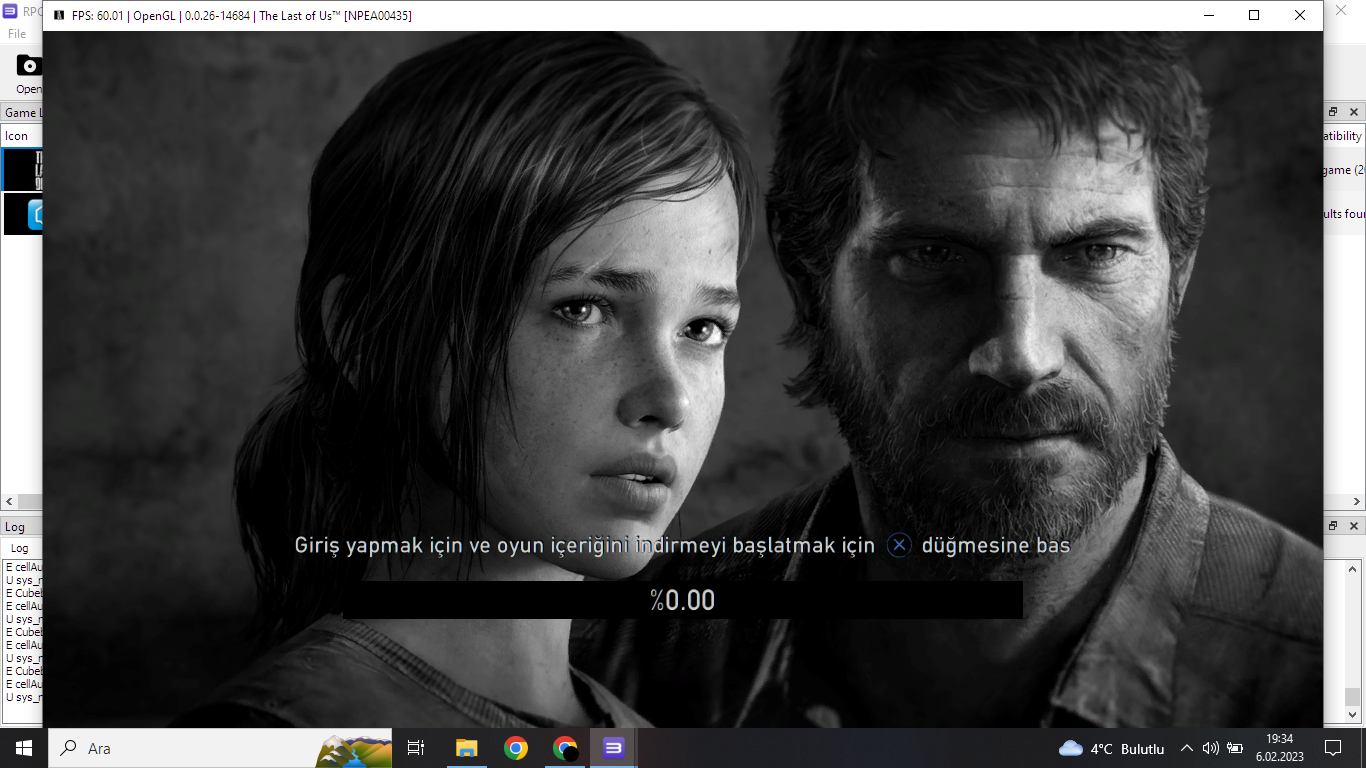Minimize The Last of Us game window

1208,15
